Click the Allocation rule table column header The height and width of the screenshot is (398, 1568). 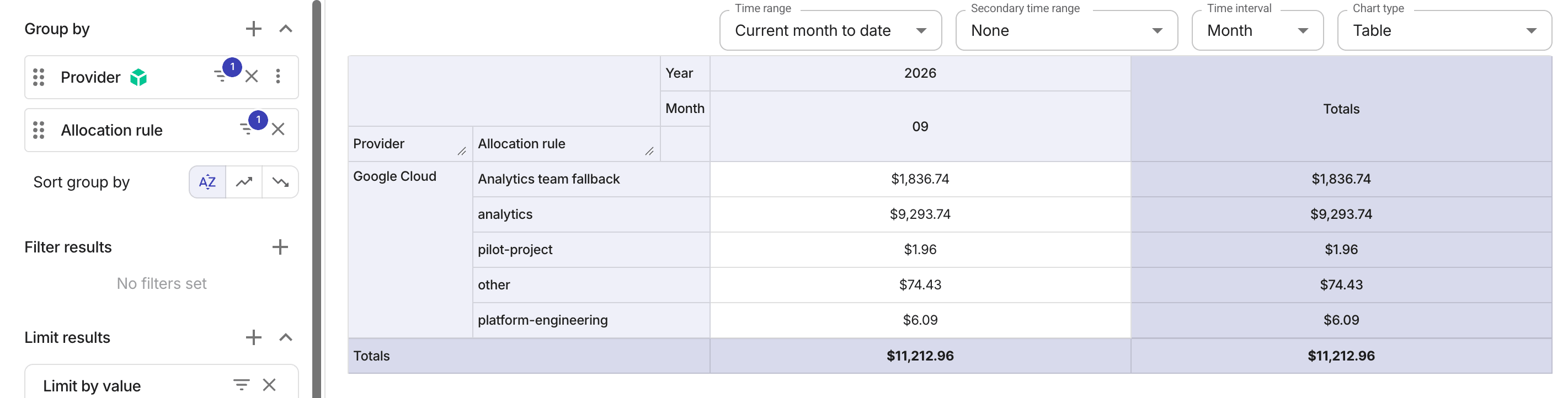coord(566,144)
